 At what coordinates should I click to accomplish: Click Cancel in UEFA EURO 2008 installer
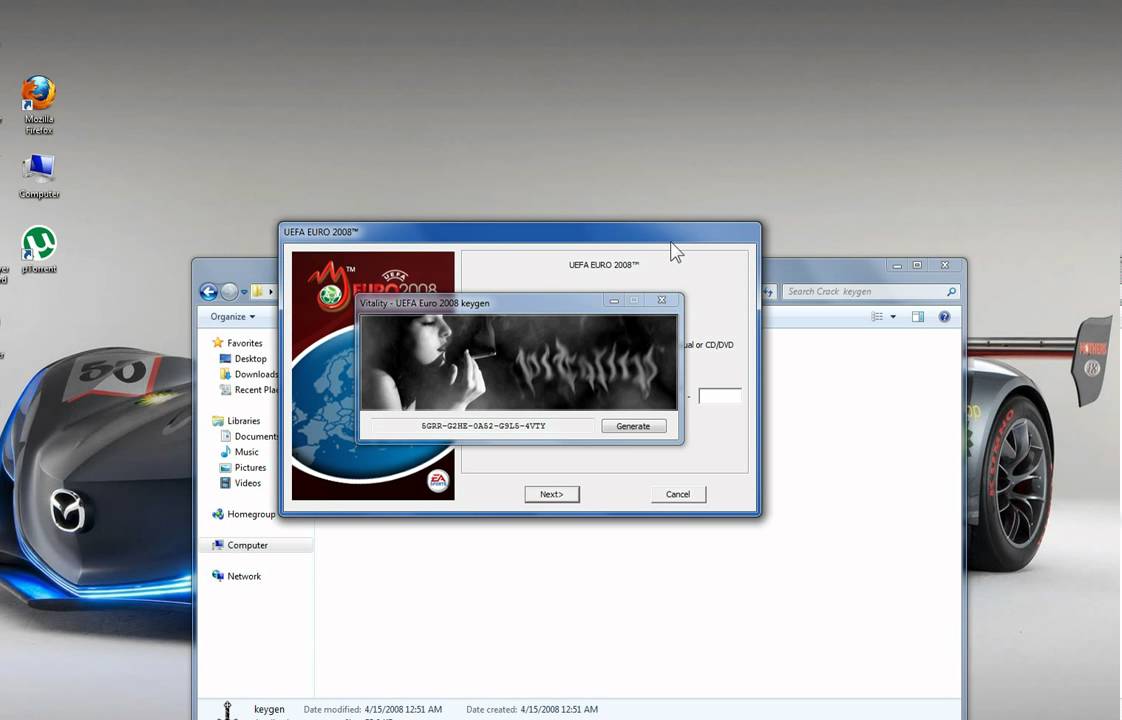tap(678, 495)
